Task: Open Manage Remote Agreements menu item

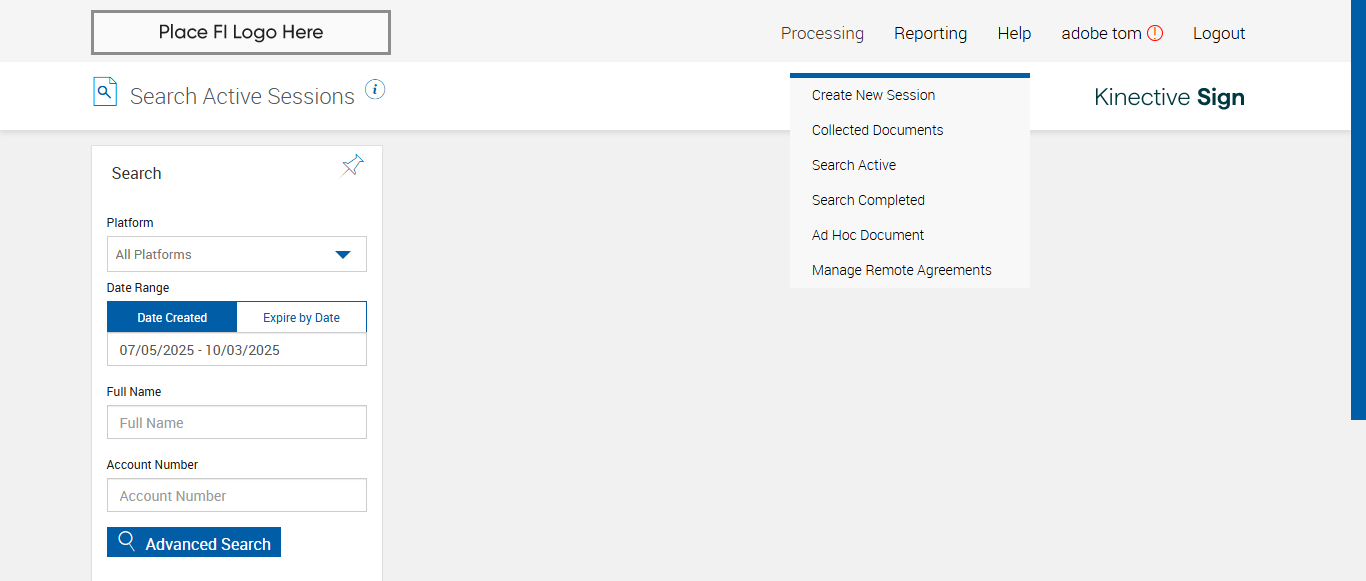Action: pos(901,270)
